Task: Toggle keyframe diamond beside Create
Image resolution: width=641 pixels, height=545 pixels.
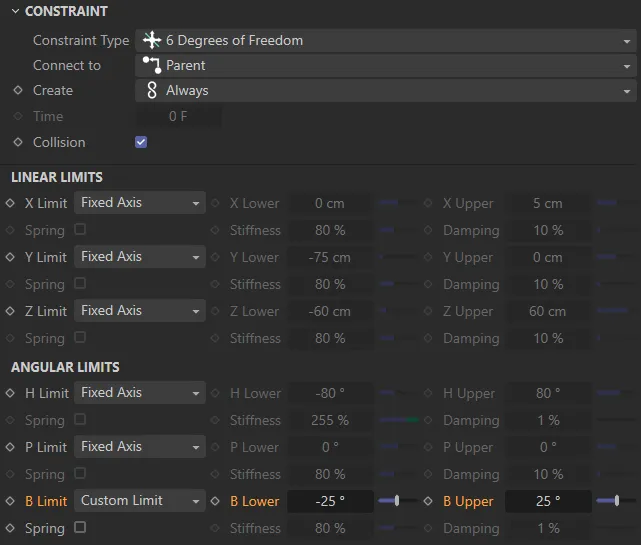Action: (x=18, y=90)
